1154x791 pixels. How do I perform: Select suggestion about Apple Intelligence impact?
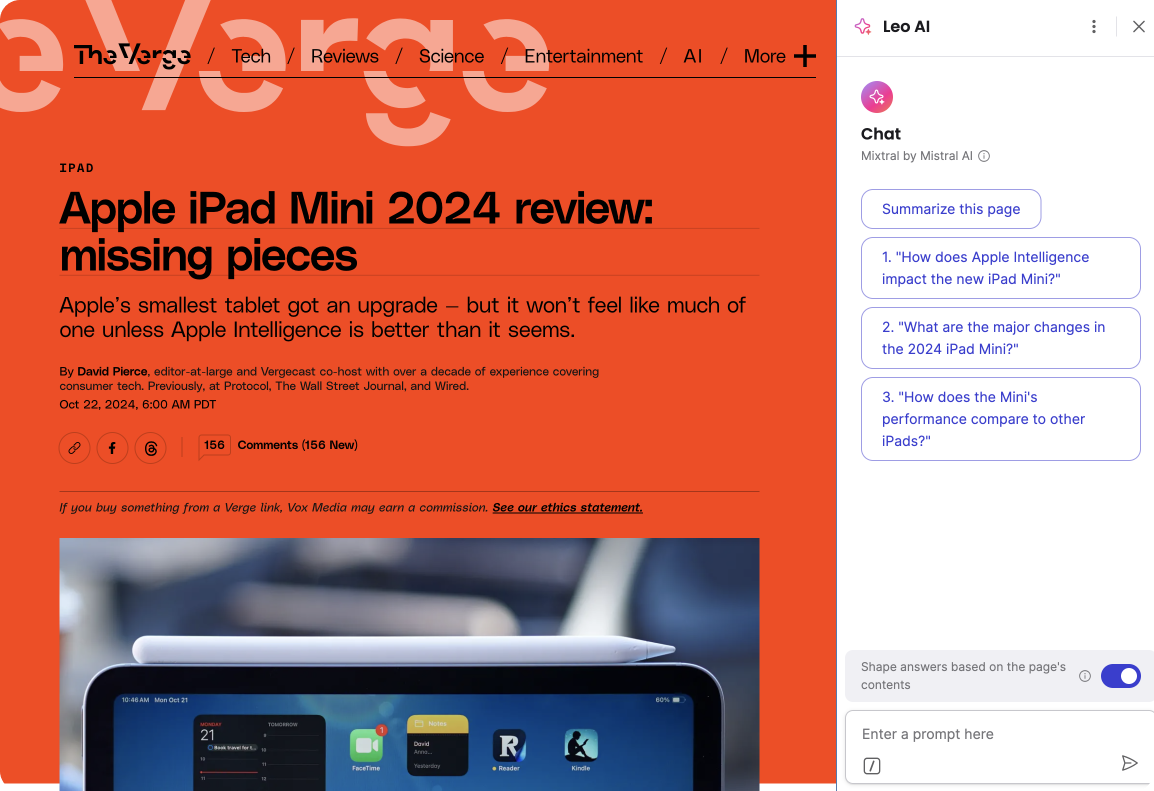click(1000, 268)
